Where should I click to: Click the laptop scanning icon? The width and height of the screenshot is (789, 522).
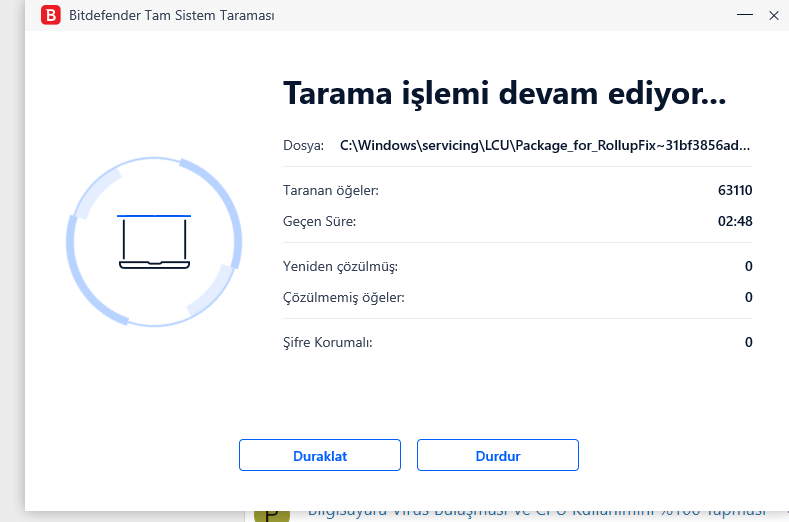154,242
